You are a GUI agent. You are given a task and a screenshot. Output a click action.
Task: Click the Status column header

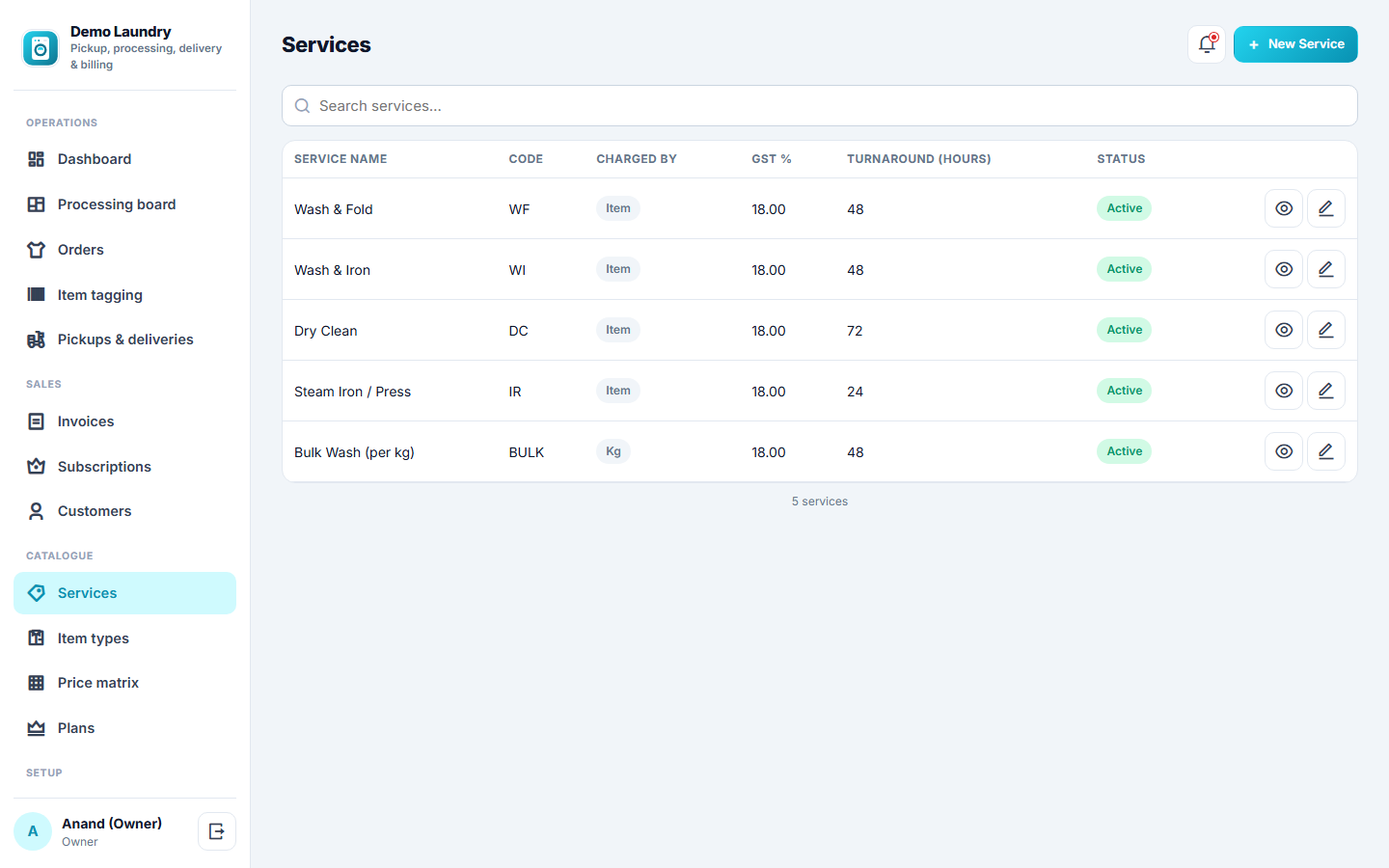[1121, 159]
